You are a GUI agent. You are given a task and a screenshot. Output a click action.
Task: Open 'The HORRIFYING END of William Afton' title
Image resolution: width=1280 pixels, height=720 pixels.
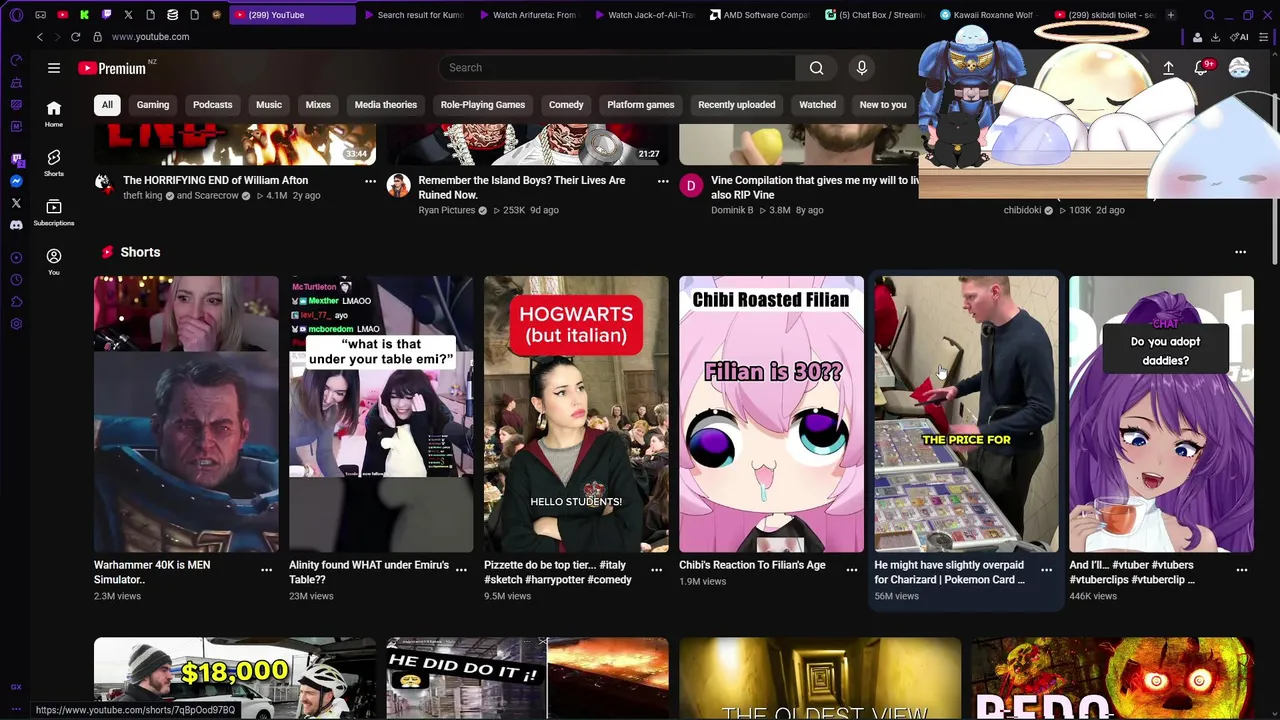coord(215,181)
